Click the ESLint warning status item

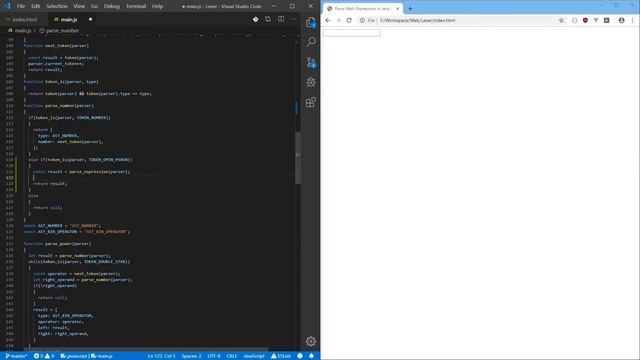(281, 356)
